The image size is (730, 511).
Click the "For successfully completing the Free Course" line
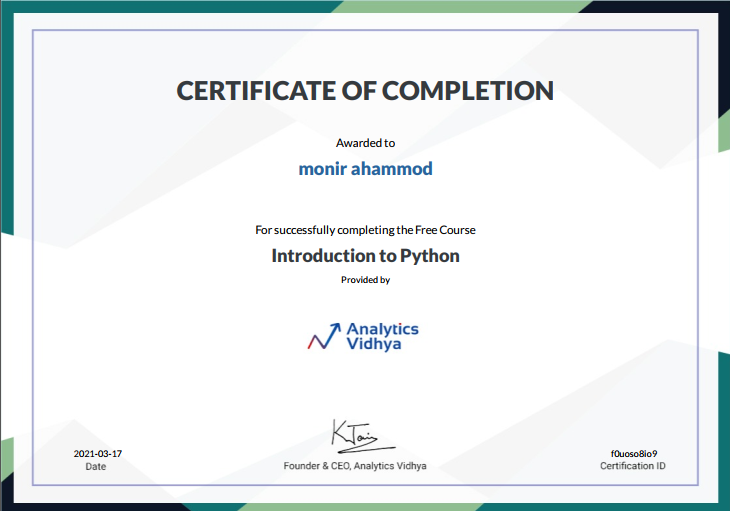tap(365, 230)
